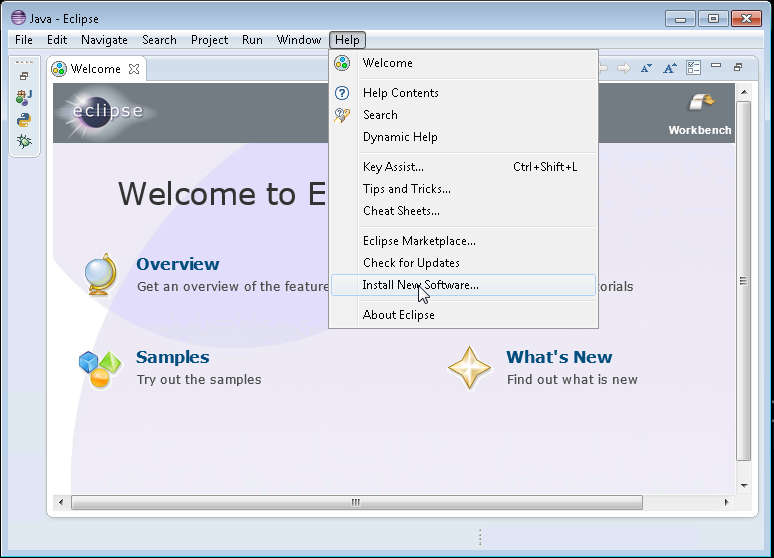Open the What's New link
Viewport: 774px width, 558px height.
(559, 357)
